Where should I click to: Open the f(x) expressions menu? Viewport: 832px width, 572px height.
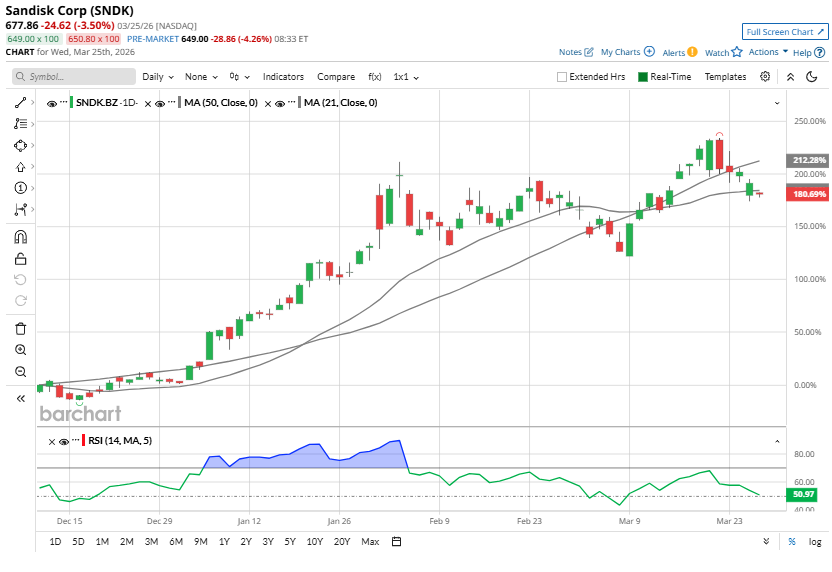[375, 77]
